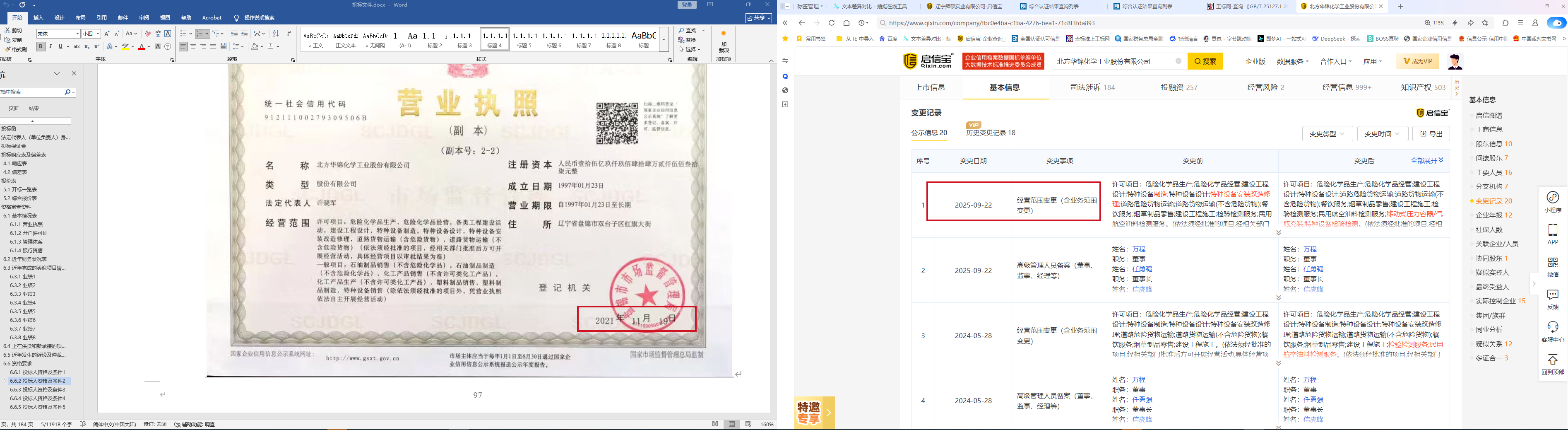The image size is (1568, 430).
Task: Select the Format Painter (格式刷) brush
Action: pos(8,49)
